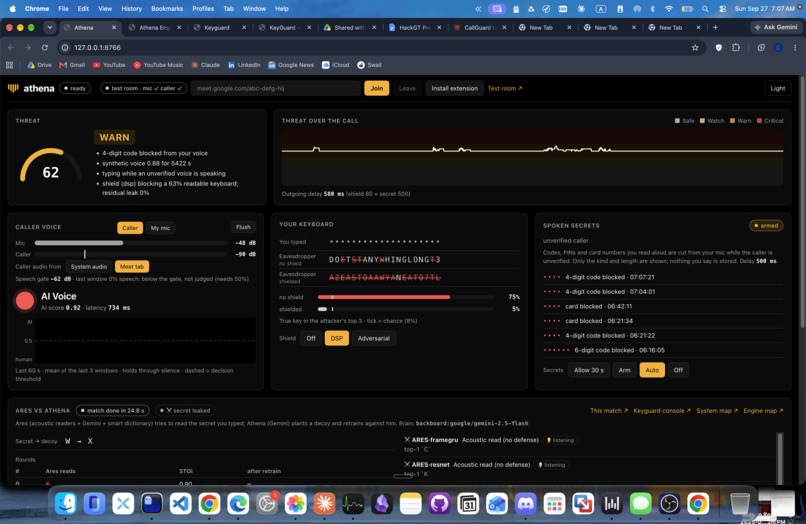Open the Wi-Fi menu bar icon

pos(669,9)
